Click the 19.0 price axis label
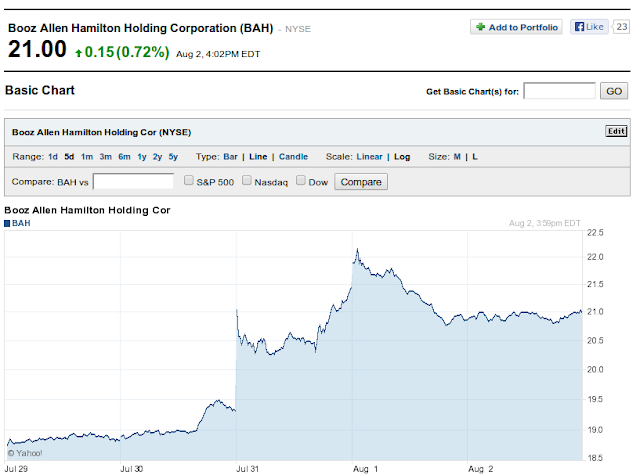 tap(595, 430)
